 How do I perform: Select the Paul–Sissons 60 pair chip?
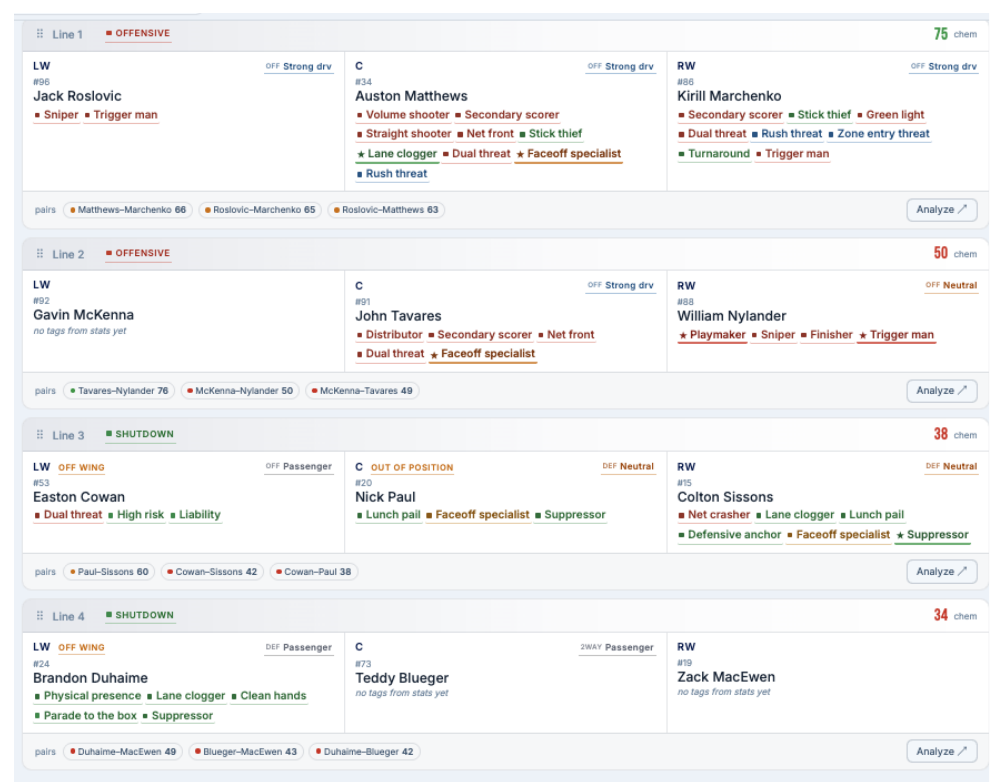pyautogui.click(x=109, y=571)
